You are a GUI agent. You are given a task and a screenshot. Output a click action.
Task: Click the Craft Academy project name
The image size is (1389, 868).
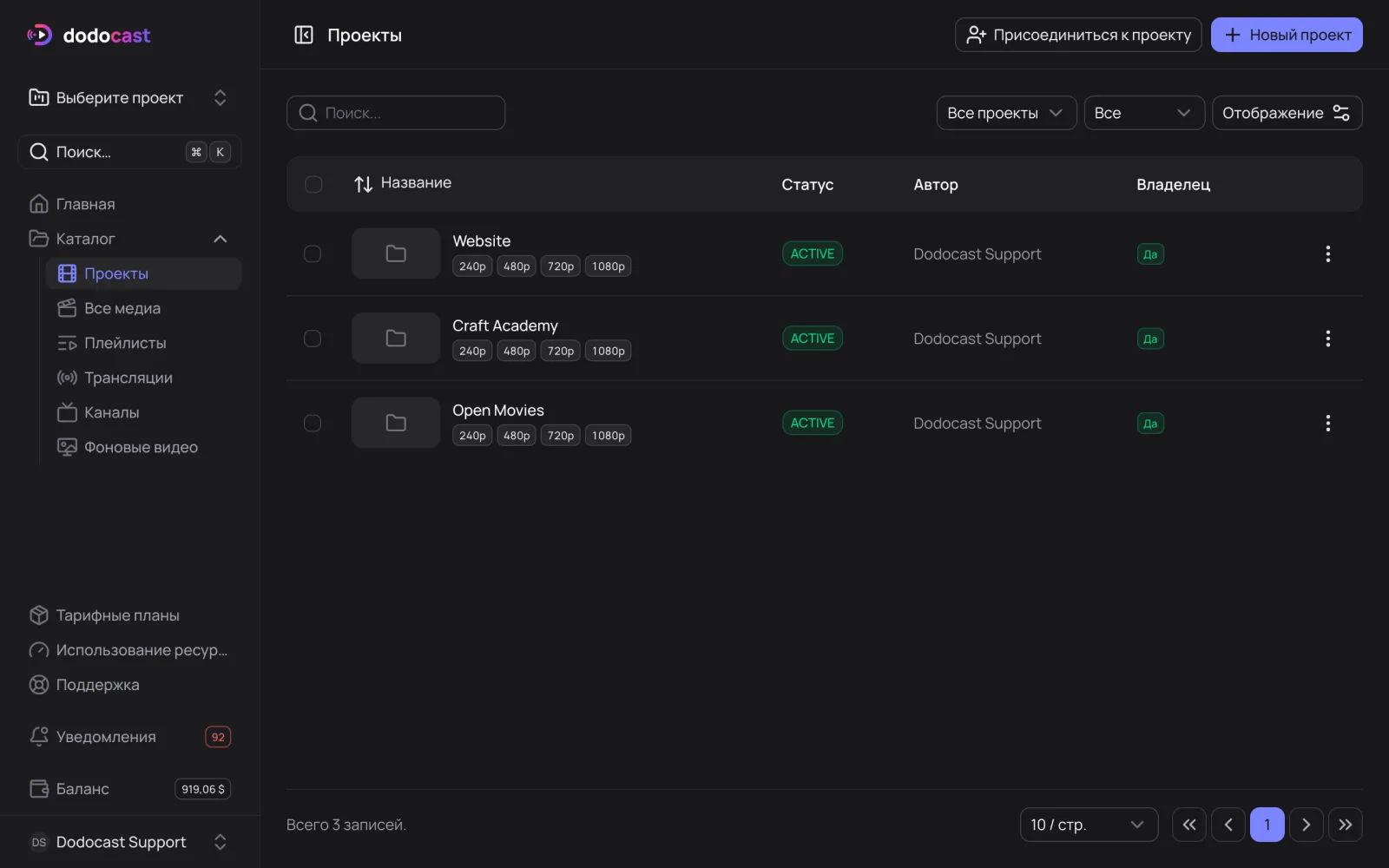pos(505,325)
